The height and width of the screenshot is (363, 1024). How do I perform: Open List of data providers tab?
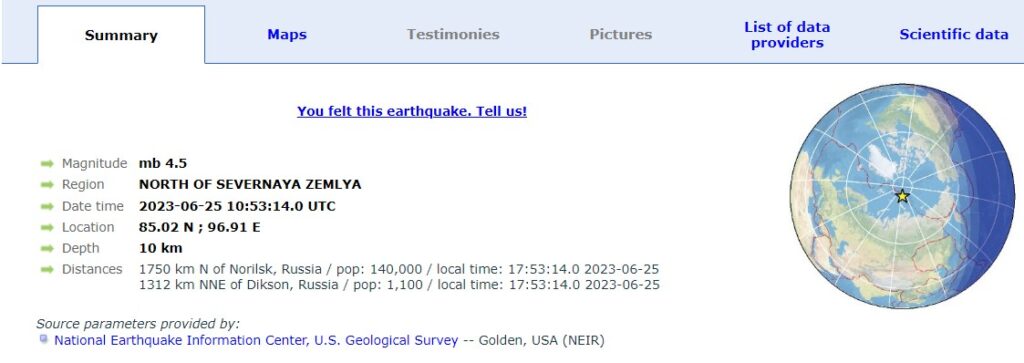click(x=787, y=35)
